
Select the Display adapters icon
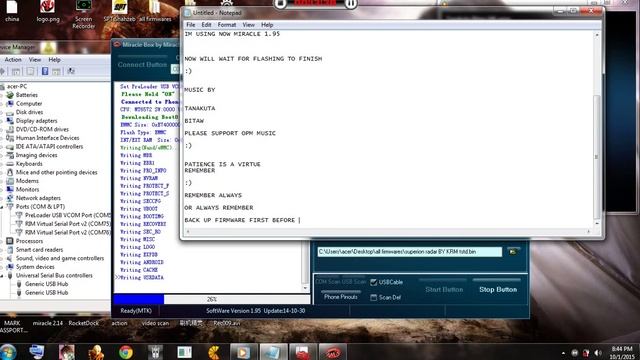click(x=10, y=120)
